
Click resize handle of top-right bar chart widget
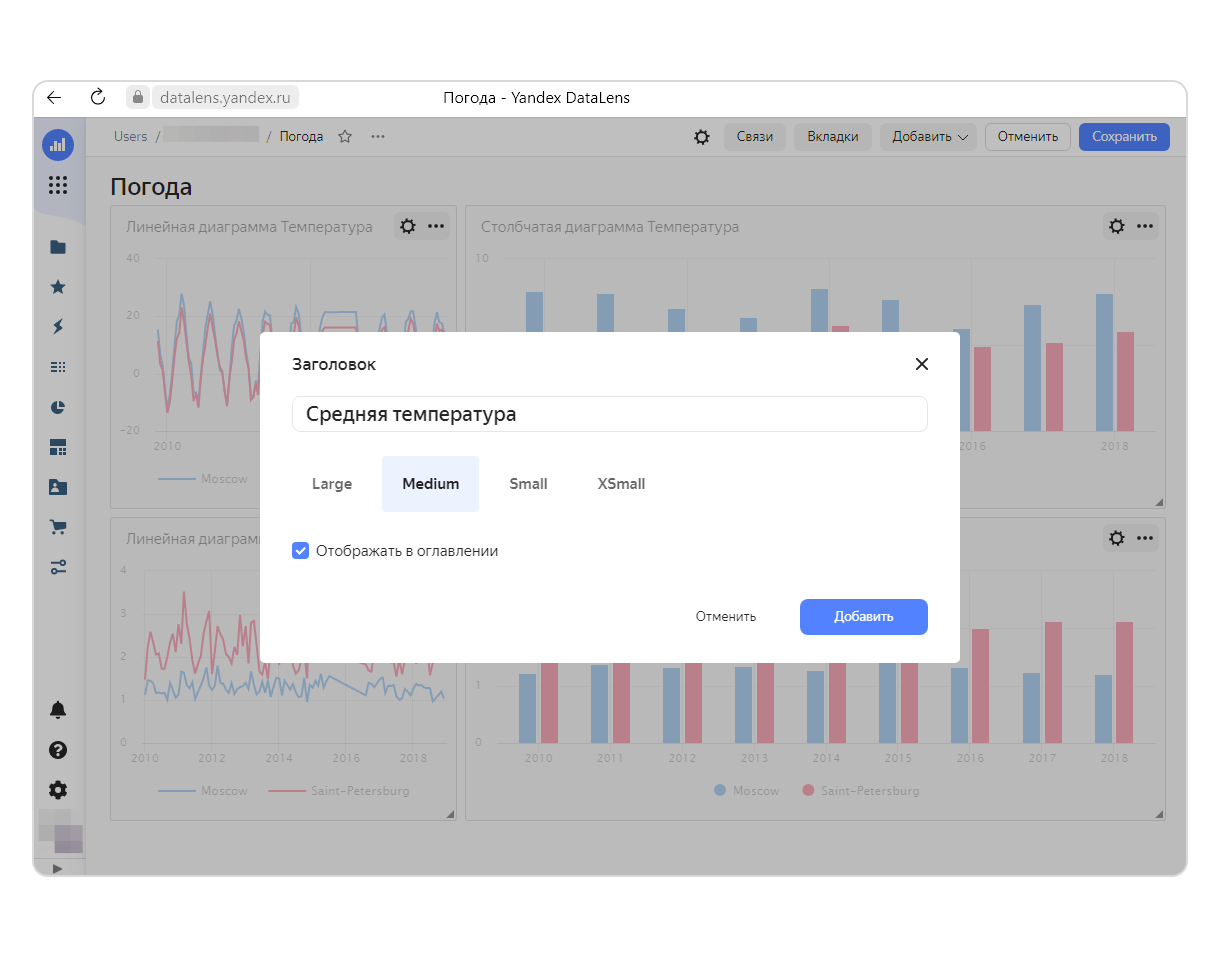1160,502
